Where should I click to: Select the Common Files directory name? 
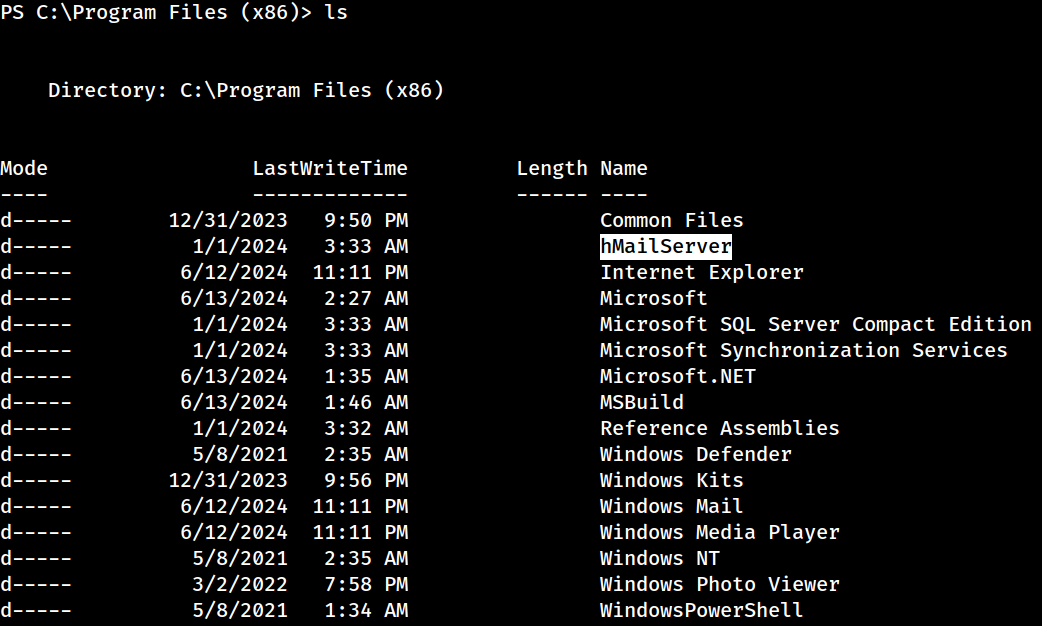click(671, 221)
